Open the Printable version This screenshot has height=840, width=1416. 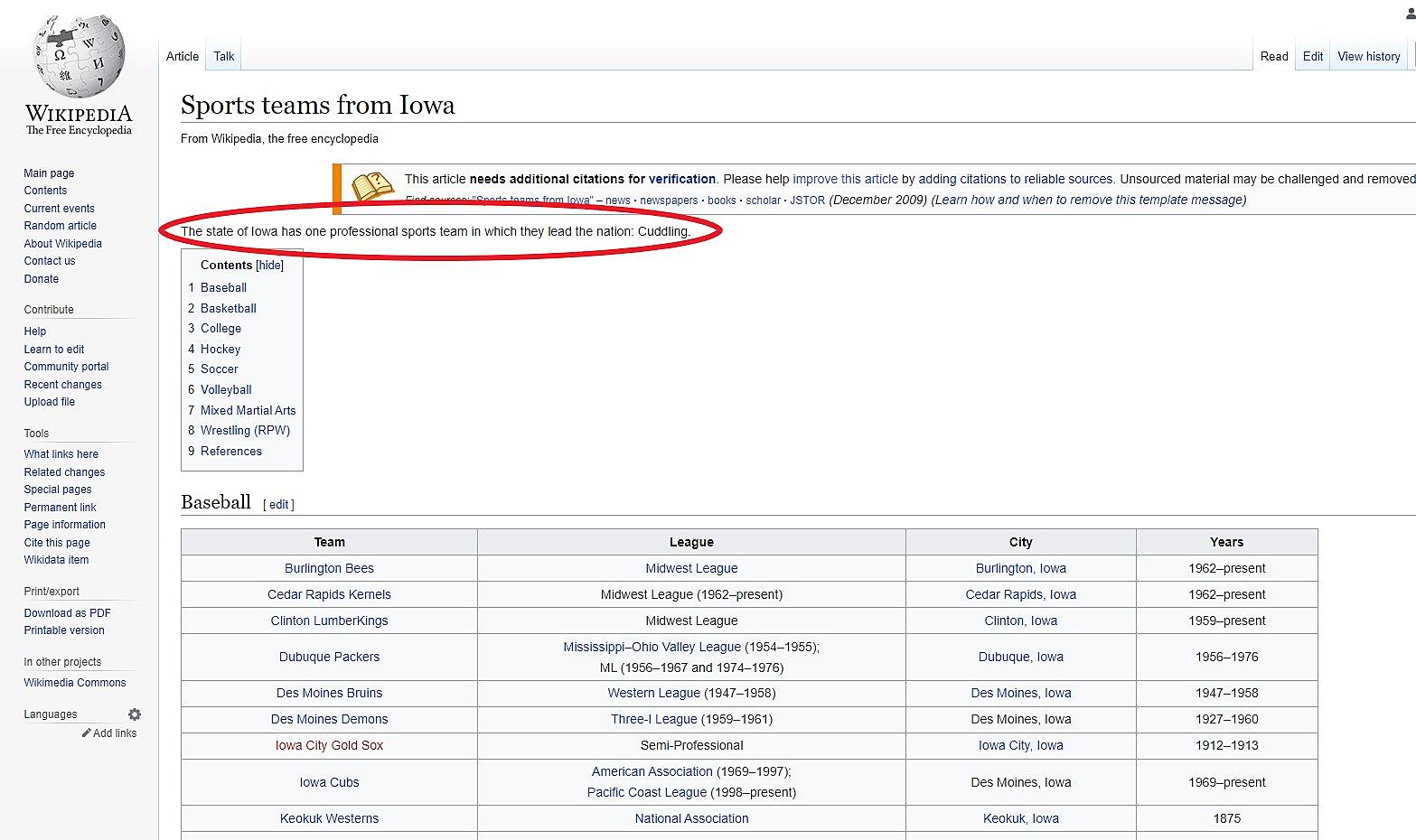pyautogui.click(x=63, y=630)
